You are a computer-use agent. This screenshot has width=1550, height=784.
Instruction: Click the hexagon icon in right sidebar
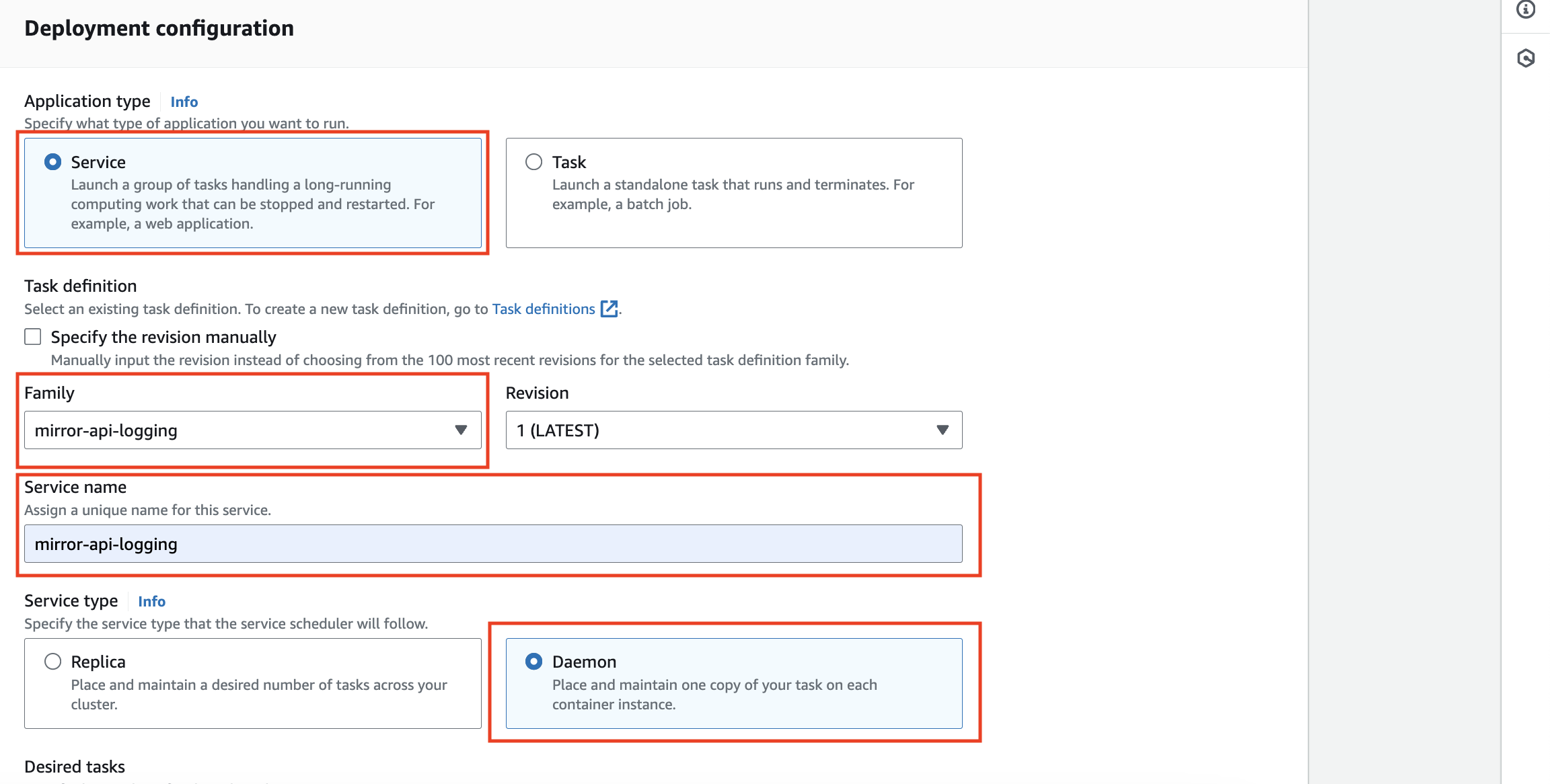point(1525,58)
